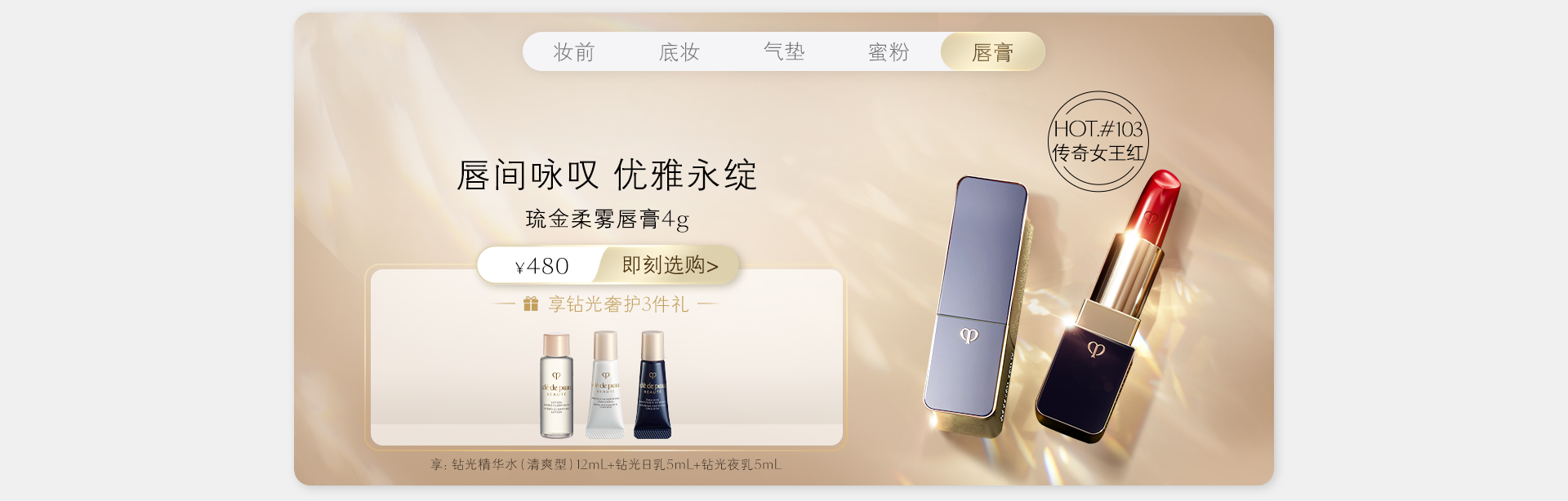Image resolution: width=1568 pixels, height=501 pixels.
Task: Click the ¥480 price label
Action: [x=541, y=266]
